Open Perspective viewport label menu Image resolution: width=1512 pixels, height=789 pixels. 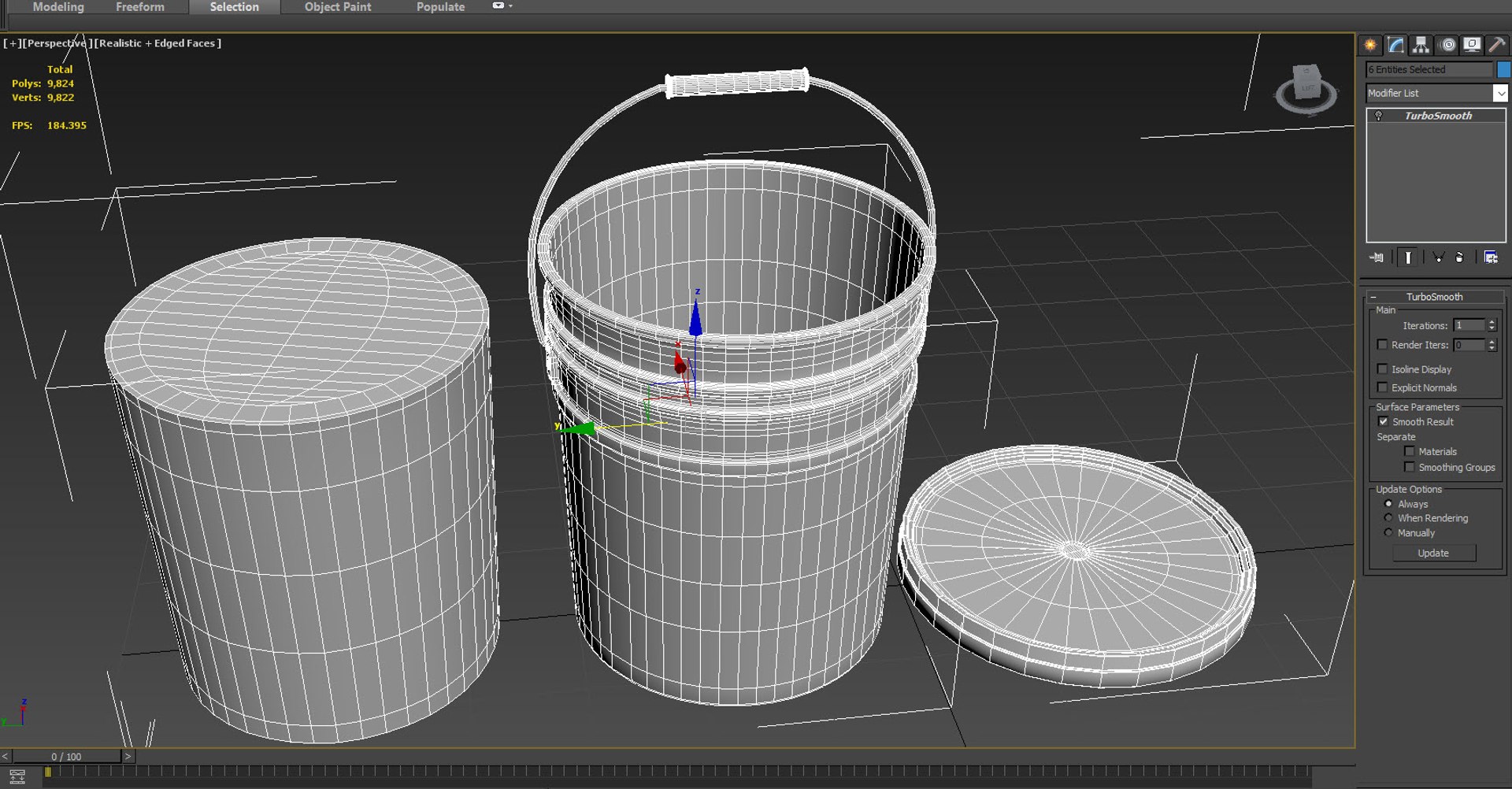coord(56,43)
